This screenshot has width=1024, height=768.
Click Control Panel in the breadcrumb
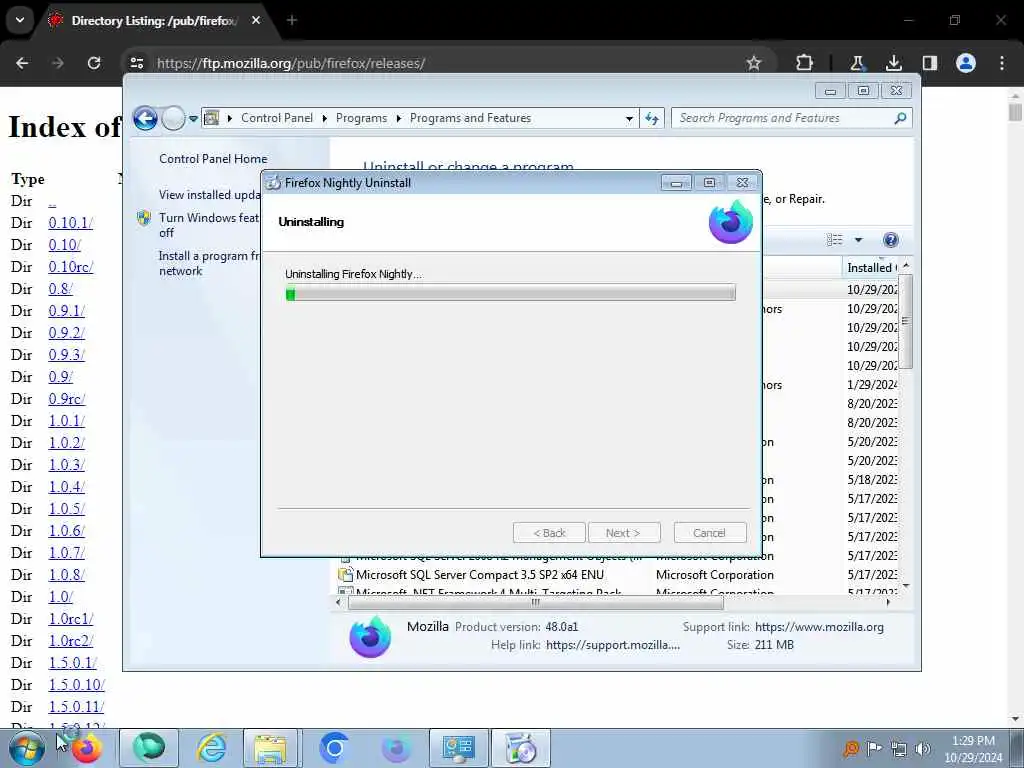(277, 118)
